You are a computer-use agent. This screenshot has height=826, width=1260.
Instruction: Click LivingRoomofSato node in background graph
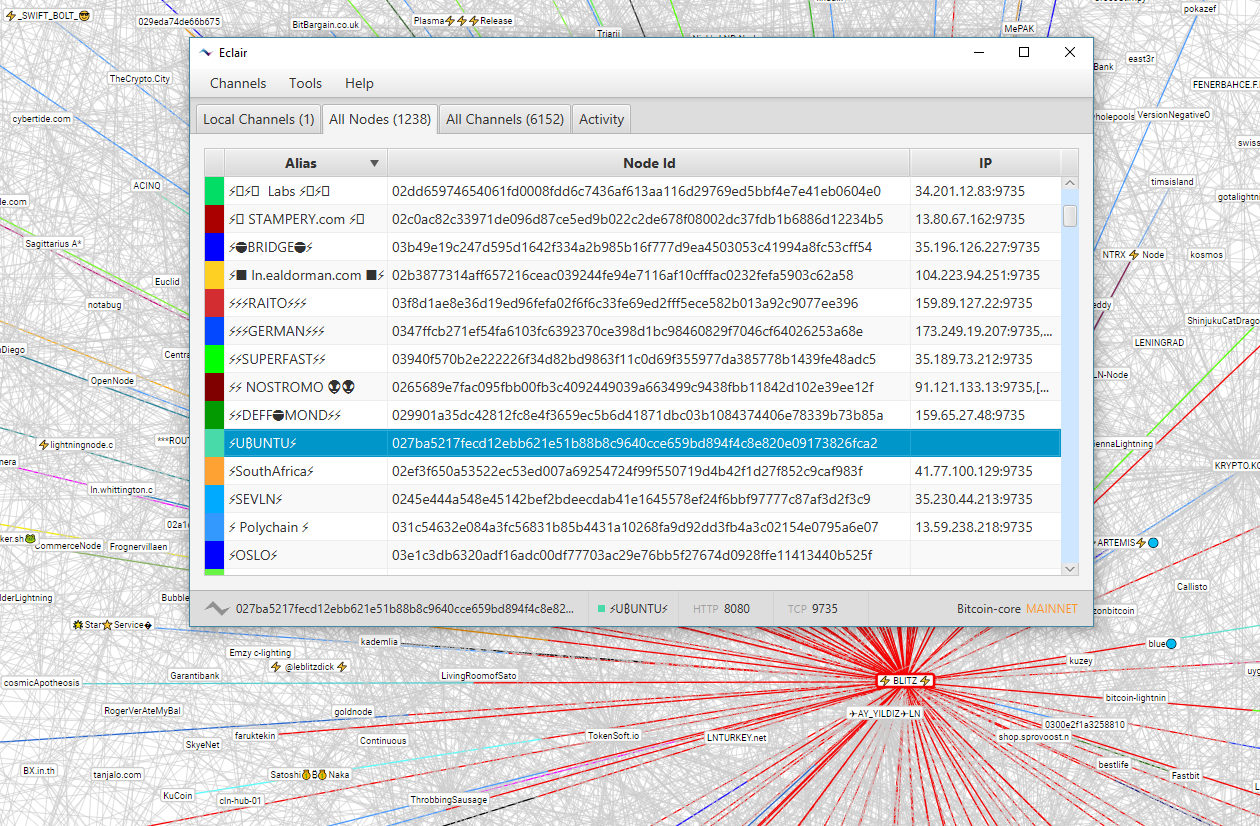478,676
